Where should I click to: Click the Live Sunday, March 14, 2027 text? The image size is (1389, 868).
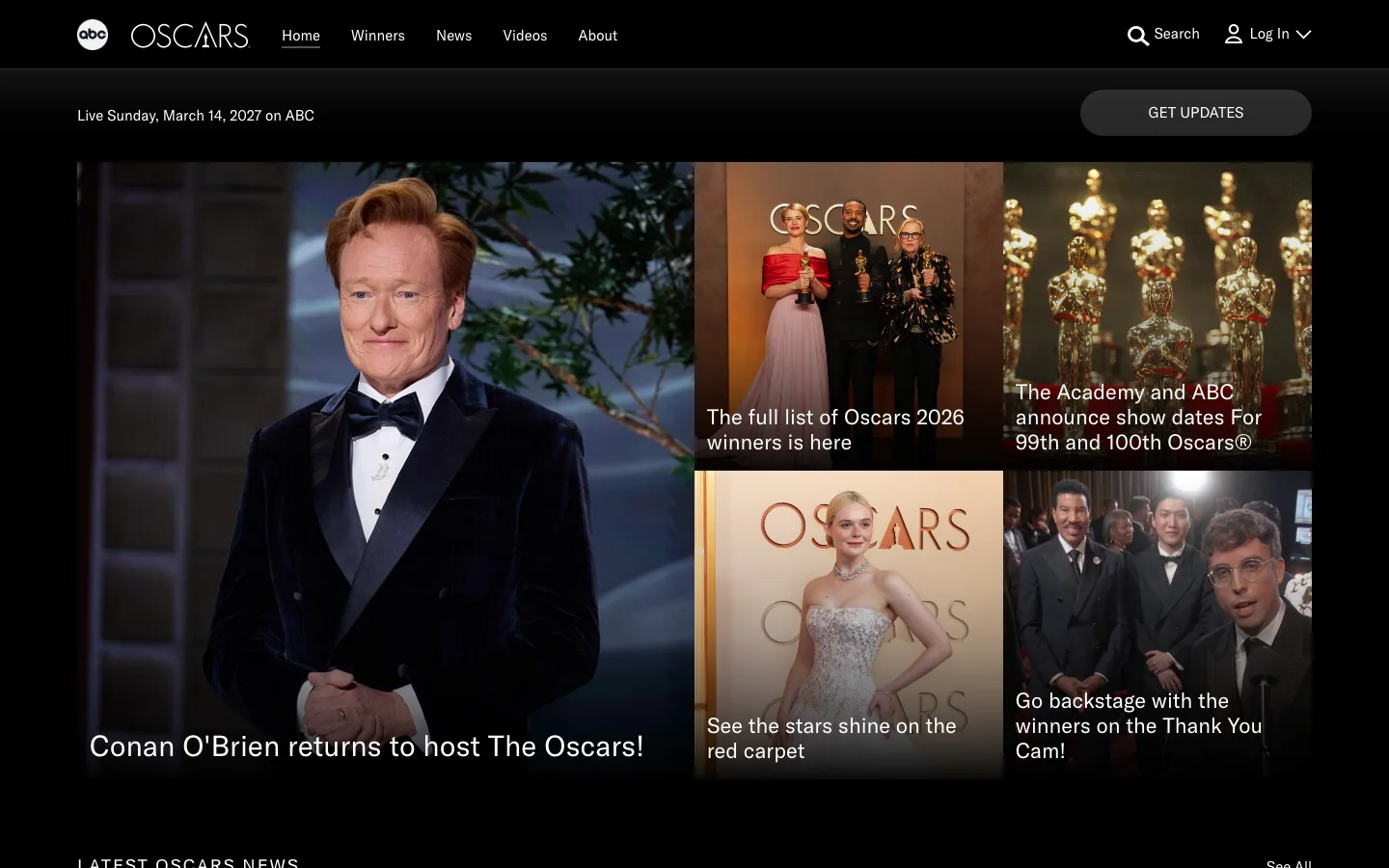coord(196,116)
